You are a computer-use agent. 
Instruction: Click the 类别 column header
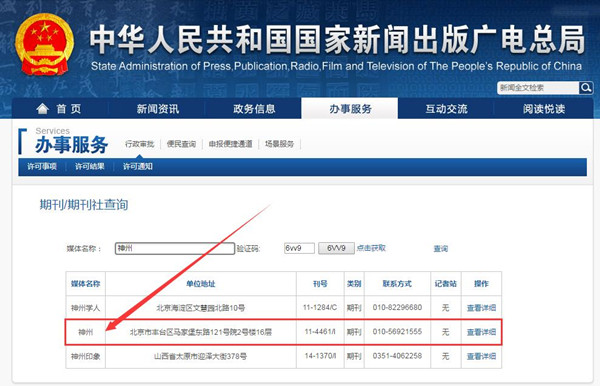pos(354,284)
